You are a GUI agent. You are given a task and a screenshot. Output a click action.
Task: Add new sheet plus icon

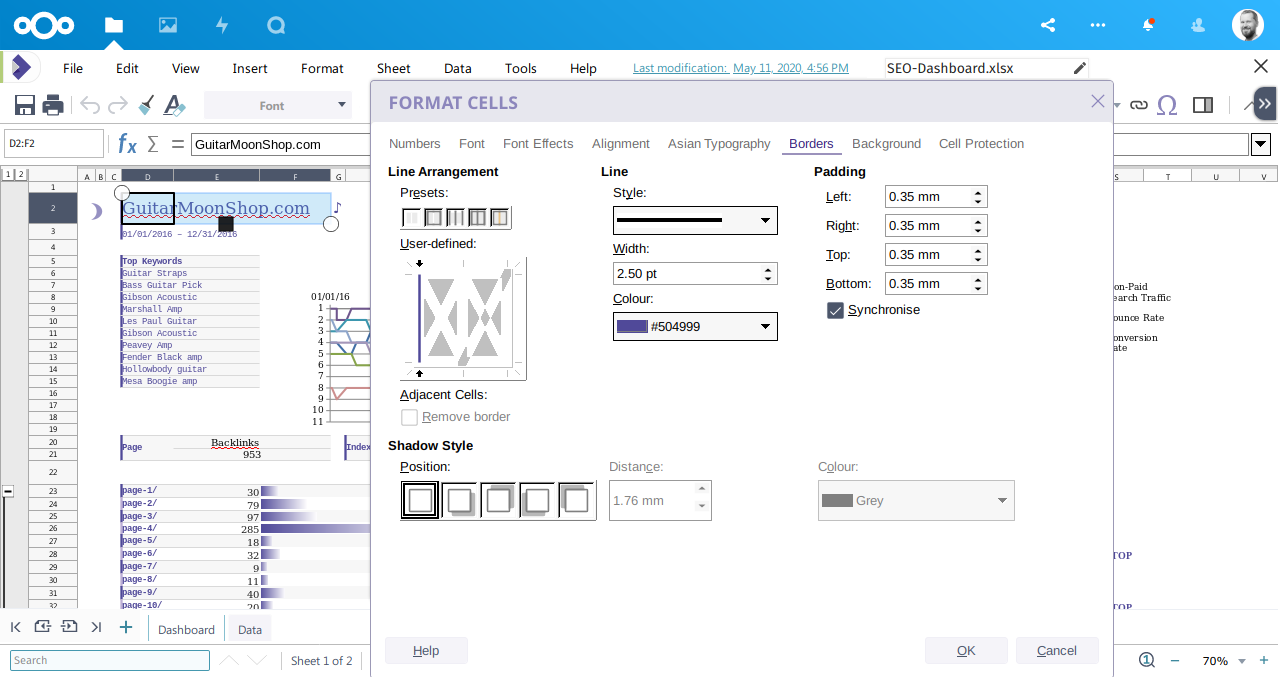pyautogui.click(x=125, y=627)
